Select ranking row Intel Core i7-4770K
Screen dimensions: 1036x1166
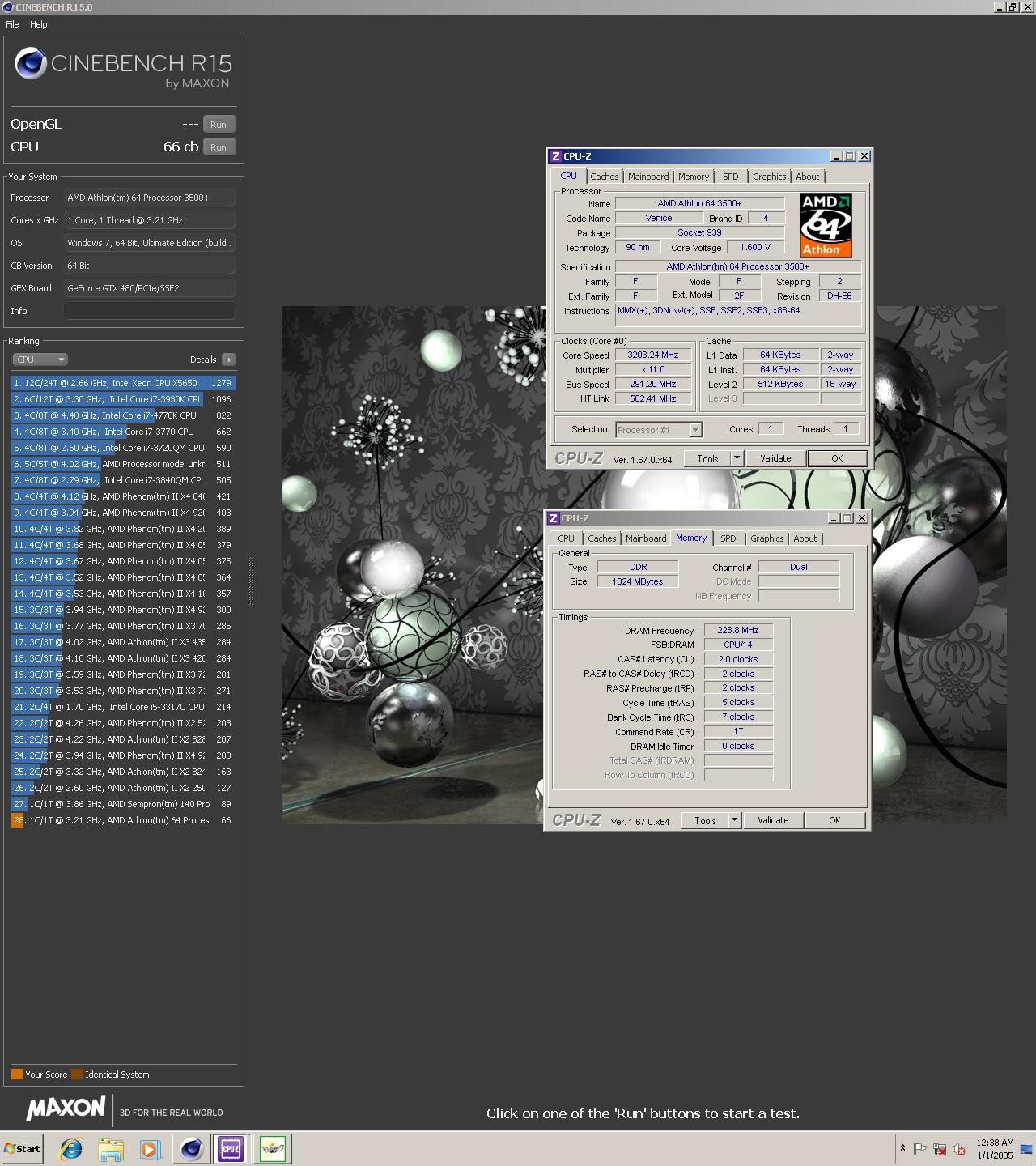123,415
